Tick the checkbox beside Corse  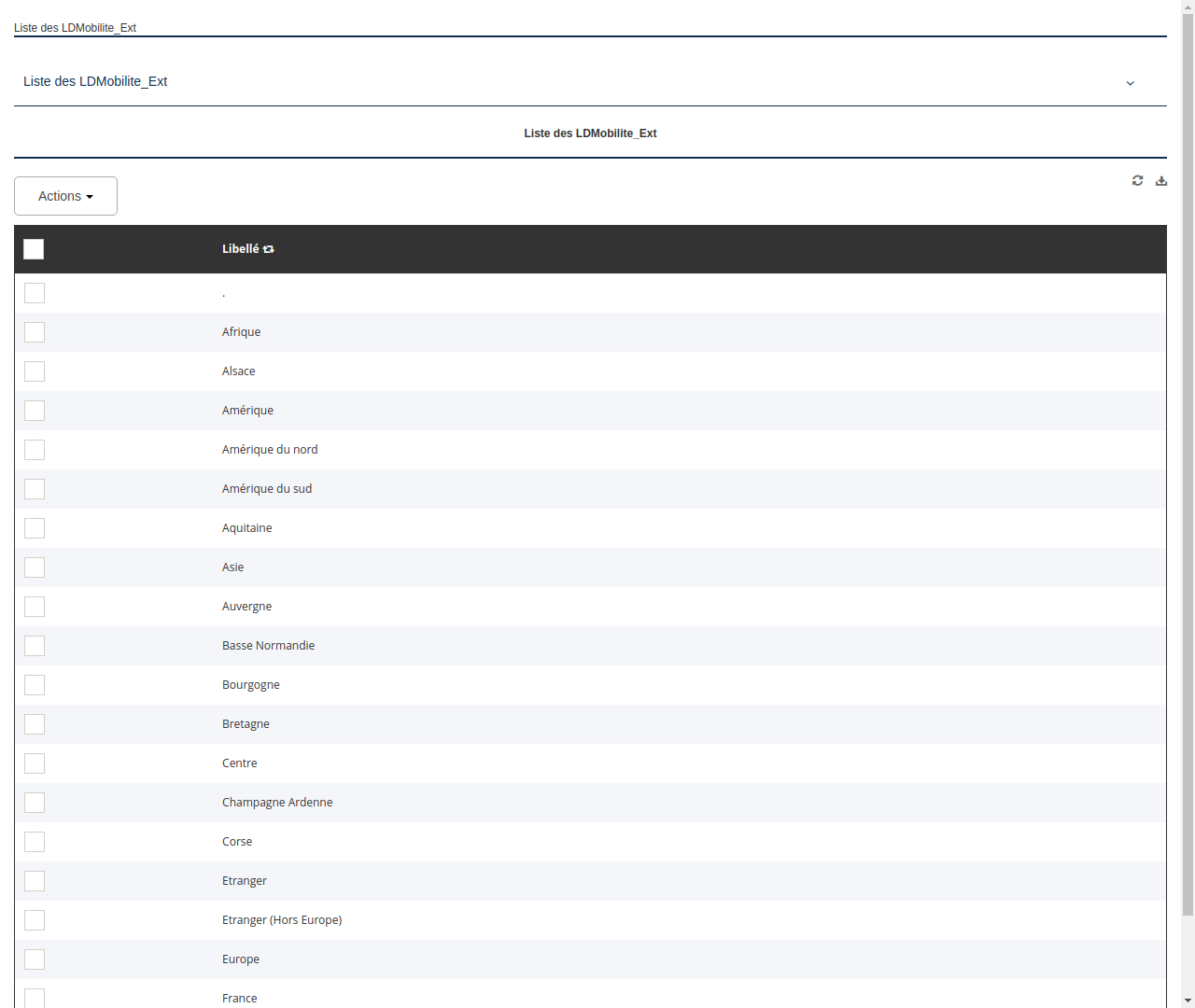click(x=35, y=842)
